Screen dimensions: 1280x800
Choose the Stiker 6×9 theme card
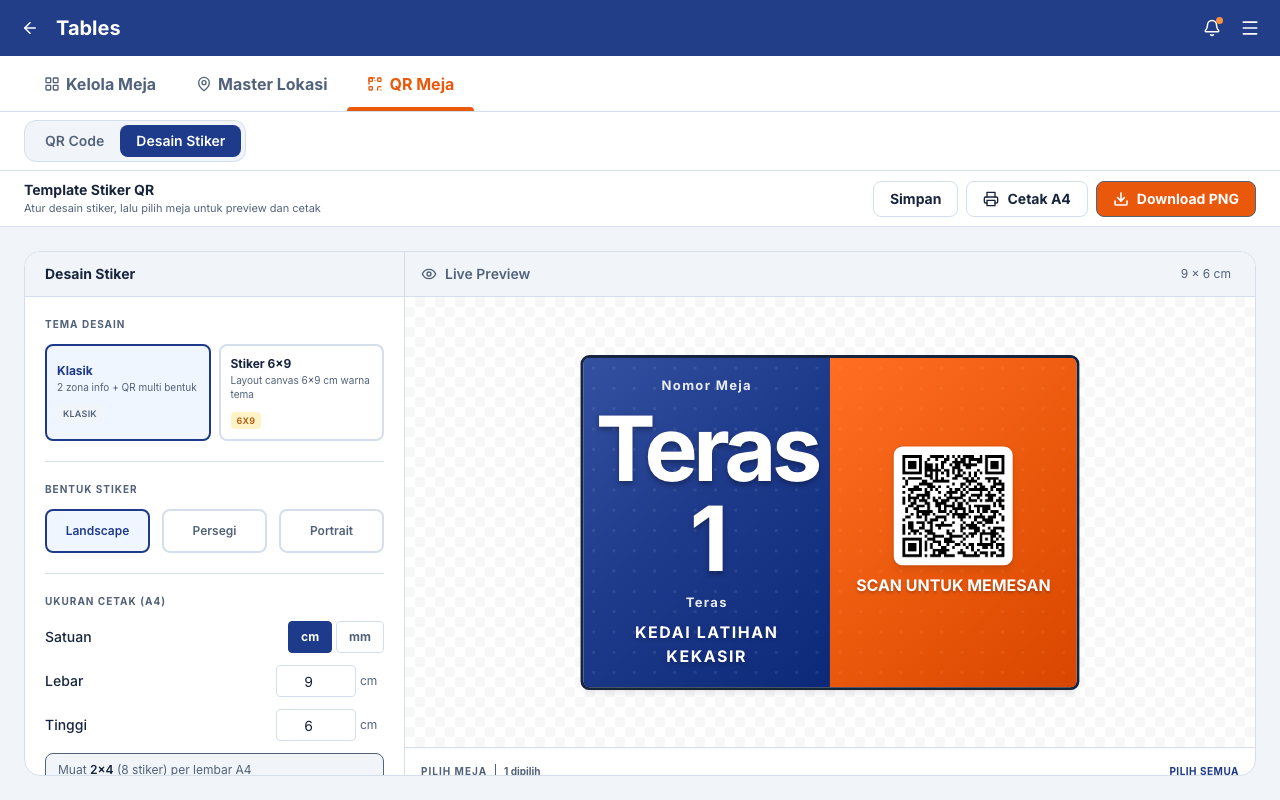[301, 392]
